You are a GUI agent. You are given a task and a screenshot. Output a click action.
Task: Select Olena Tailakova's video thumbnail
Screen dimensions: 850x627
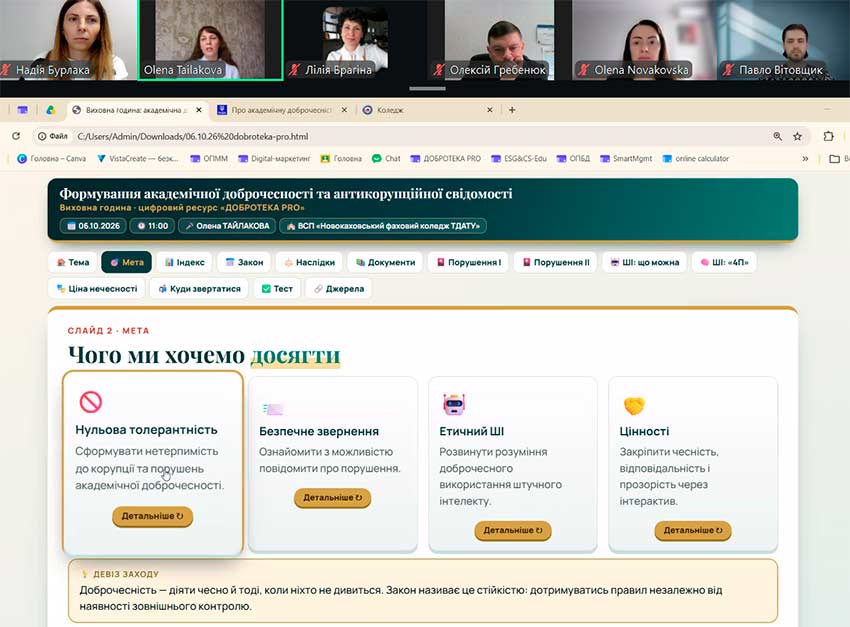(210, 40)
